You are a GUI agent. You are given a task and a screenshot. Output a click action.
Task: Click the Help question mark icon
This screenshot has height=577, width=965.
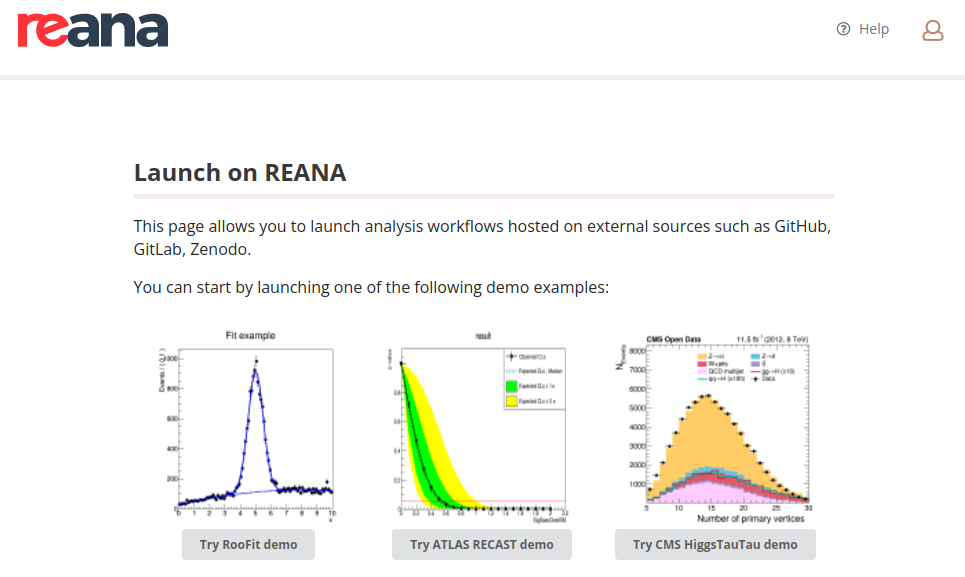pyautogui.click(x=844, y=29)
